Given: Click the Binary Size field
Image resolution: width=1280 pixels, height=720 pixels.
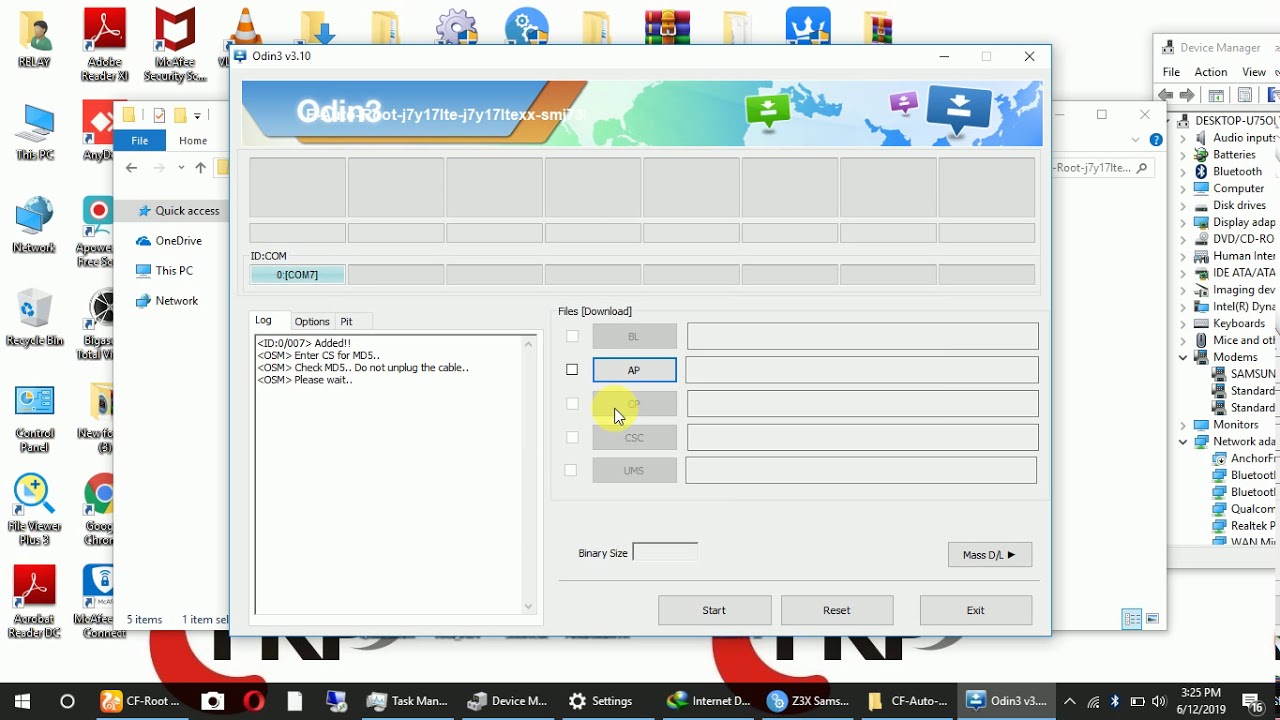Looking at the screenshot, I should (x=665, y=552).
